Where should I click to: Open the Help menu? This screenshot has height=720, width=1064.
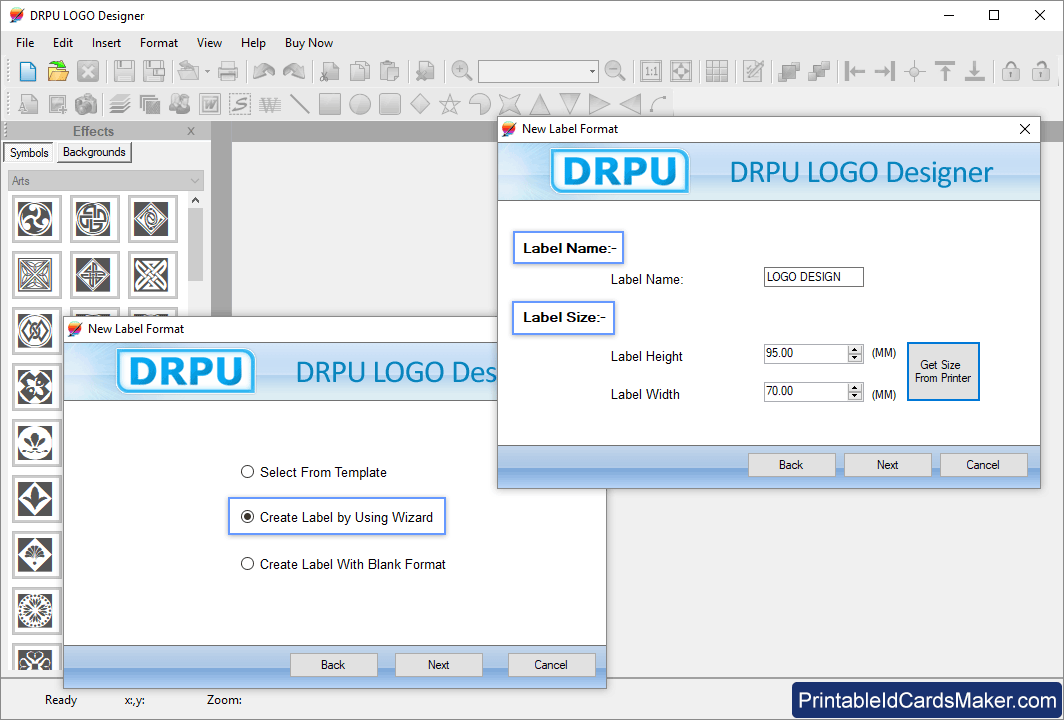253,43
